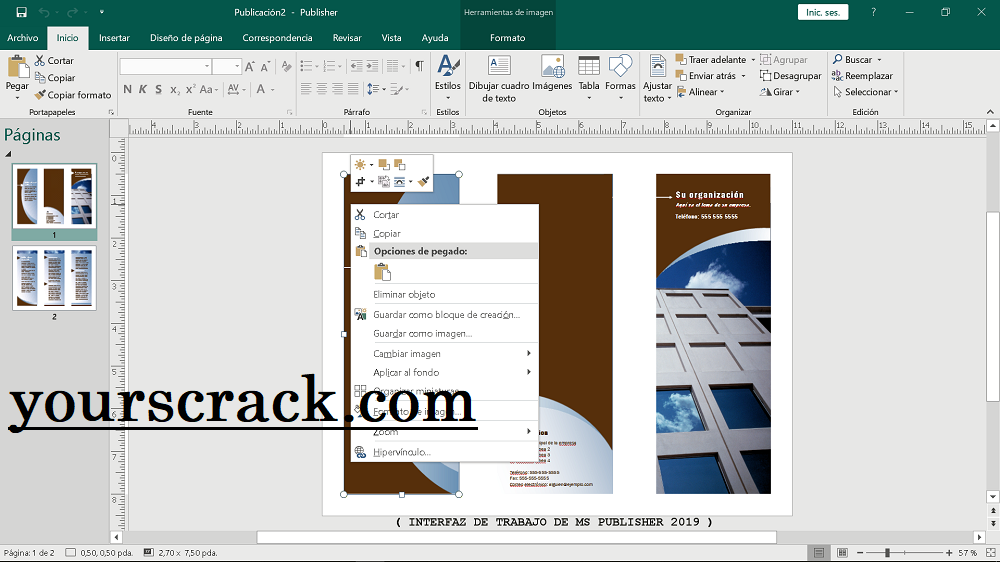Screen dimensions: 1000x562
Task: Click the brightness sun icon in mini toolbar
Action: [360, 165]
